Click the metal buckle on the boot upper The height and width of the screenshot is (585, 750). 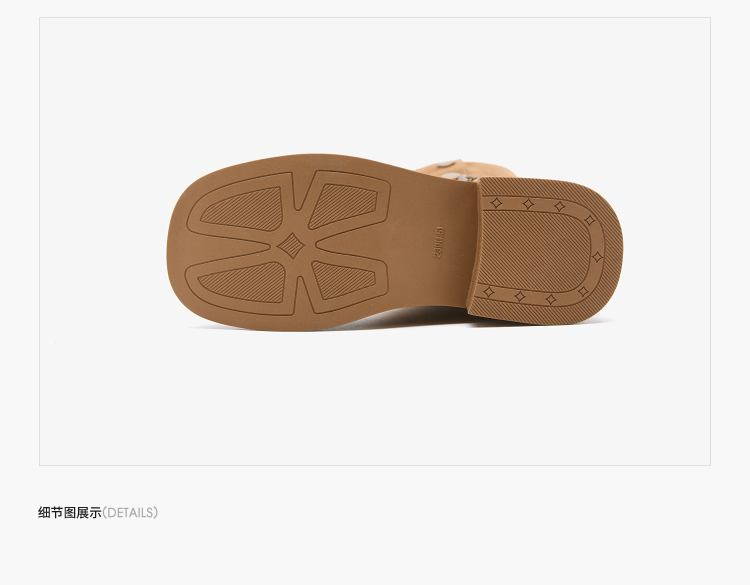pyautogui.click(x=455, y=174)
